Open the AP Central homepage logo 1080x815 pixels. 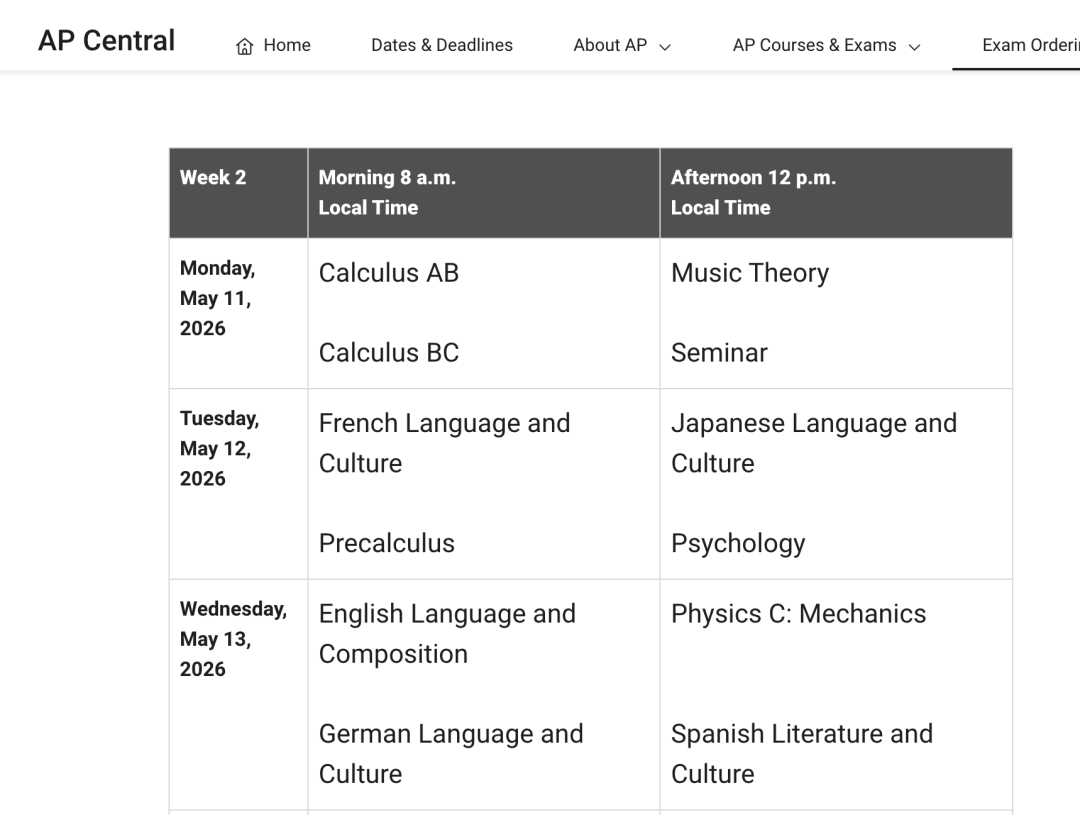tap(106, 41)
